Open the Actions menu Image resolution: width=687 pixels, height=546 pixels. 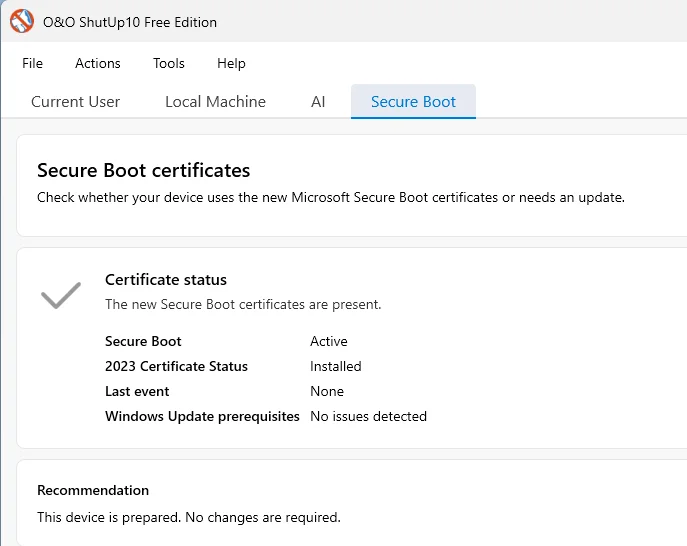pos(98,63)
